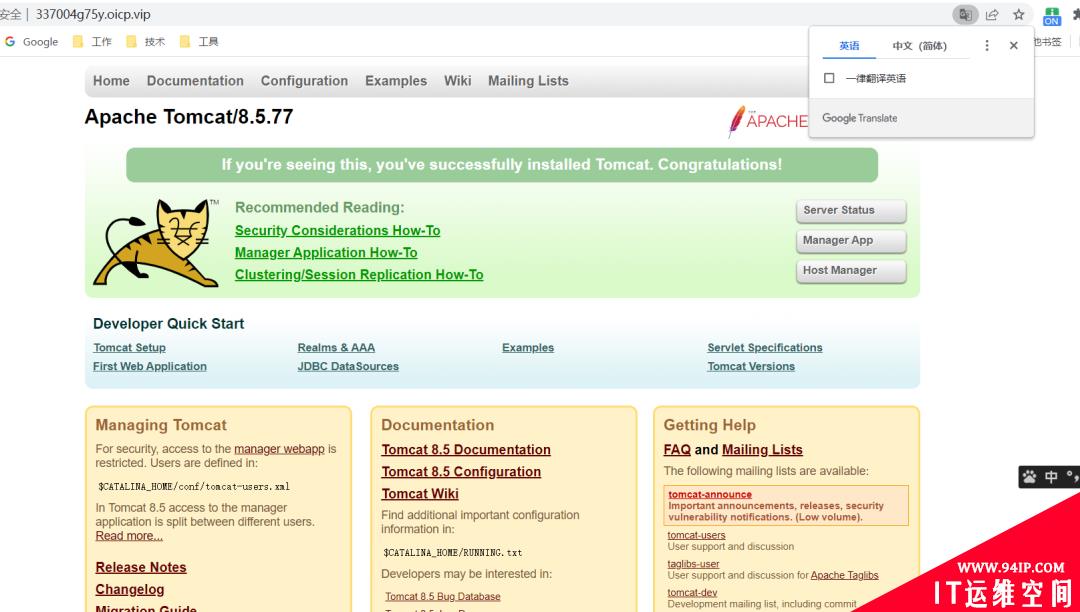Open the tomcat-dev mailing list link

(x=692, y=593)
